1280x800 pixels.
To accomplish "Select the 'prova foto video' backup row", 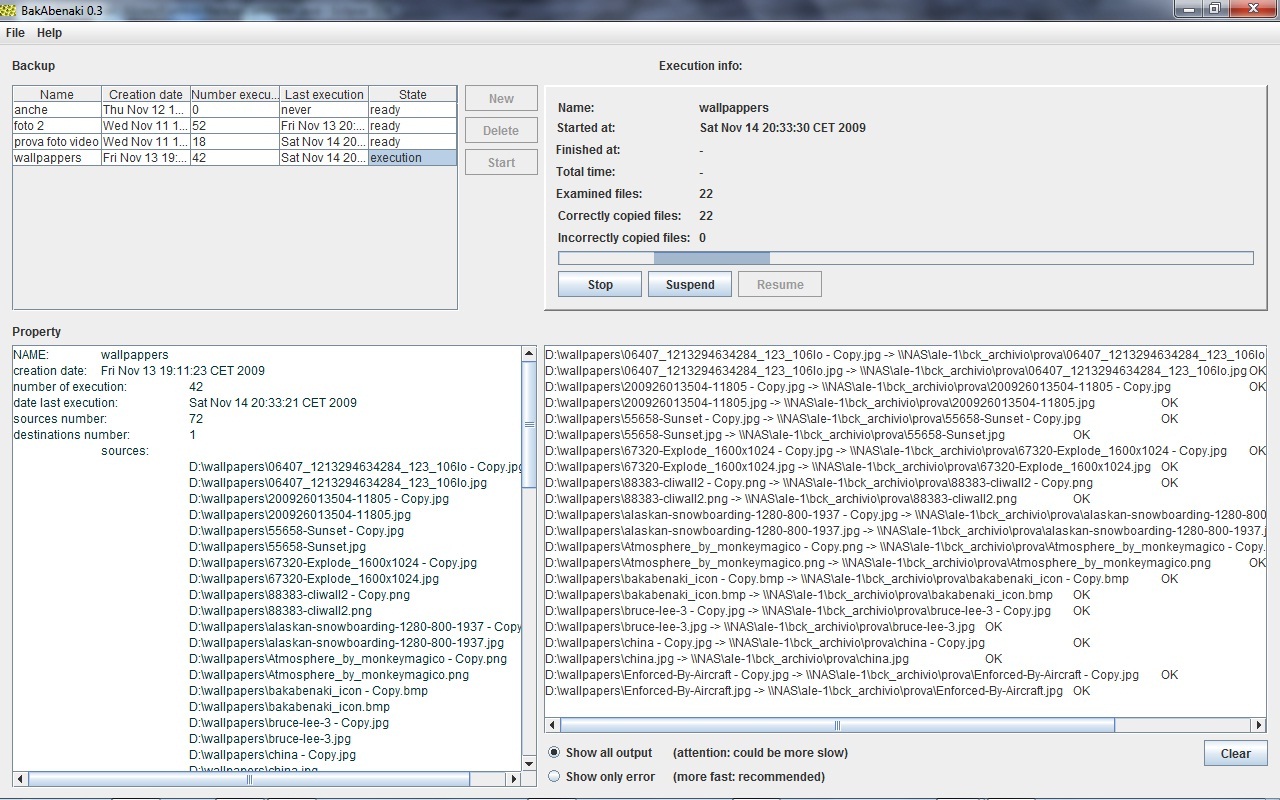I will pyautogui.click(x=235, y=142).
